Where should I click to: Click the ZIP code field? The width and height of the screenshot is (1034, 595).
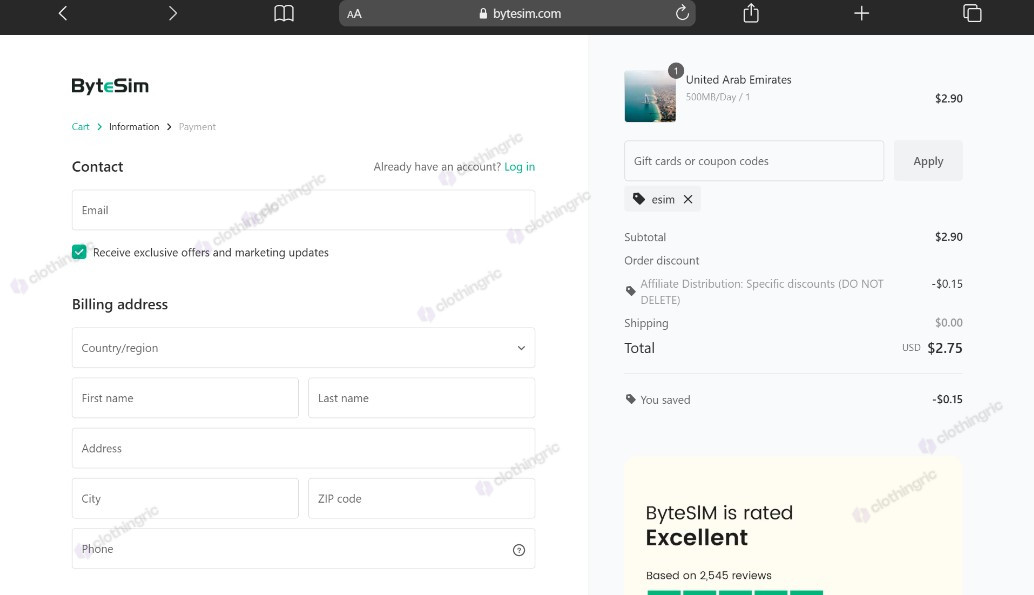[x=421, y=499]
